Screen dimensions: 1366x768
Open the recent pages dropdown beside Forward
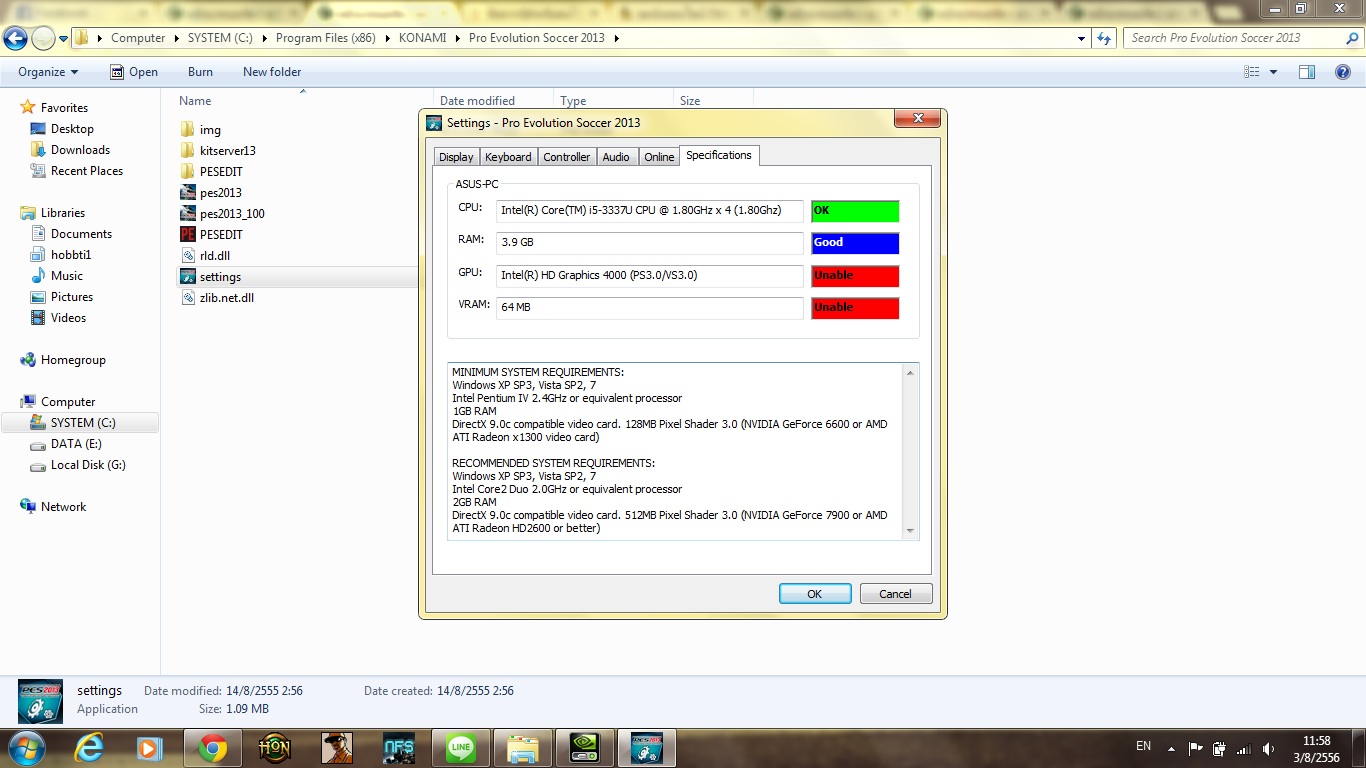click(63, 39)
